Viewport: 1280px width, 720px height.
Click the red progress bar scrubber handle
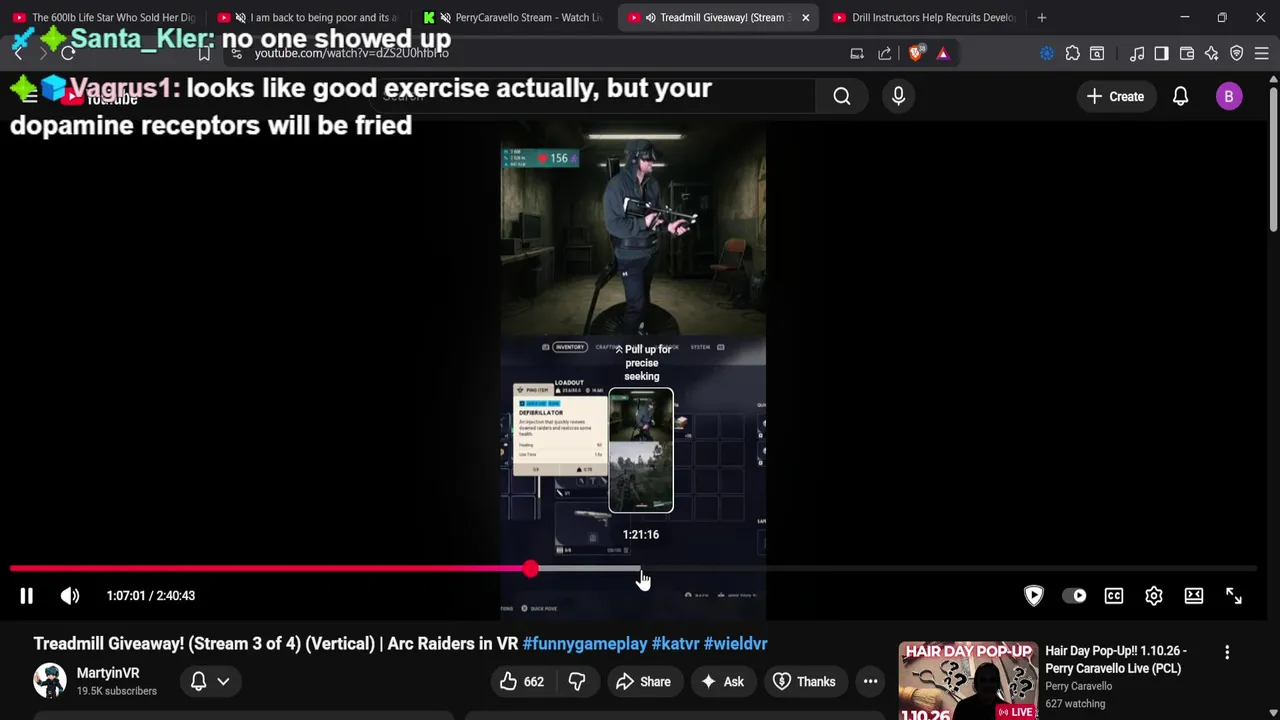[530, 569]
